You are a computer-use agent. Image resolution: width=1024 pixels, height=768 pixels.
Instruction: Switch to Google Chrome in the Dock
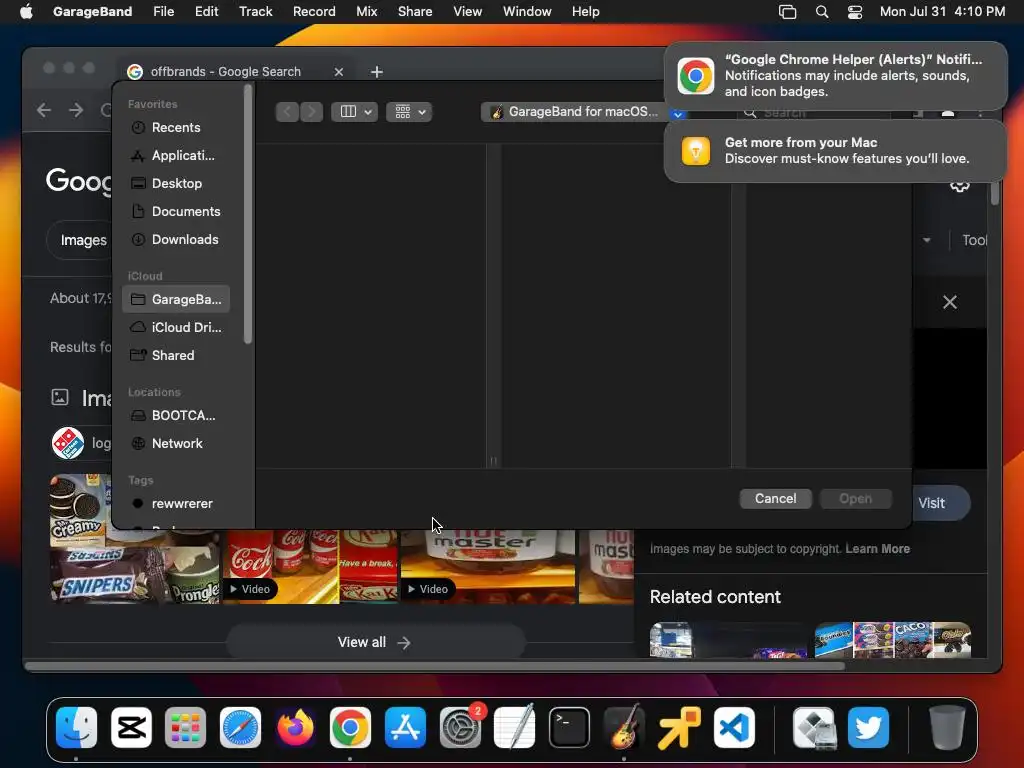point(350,727)
